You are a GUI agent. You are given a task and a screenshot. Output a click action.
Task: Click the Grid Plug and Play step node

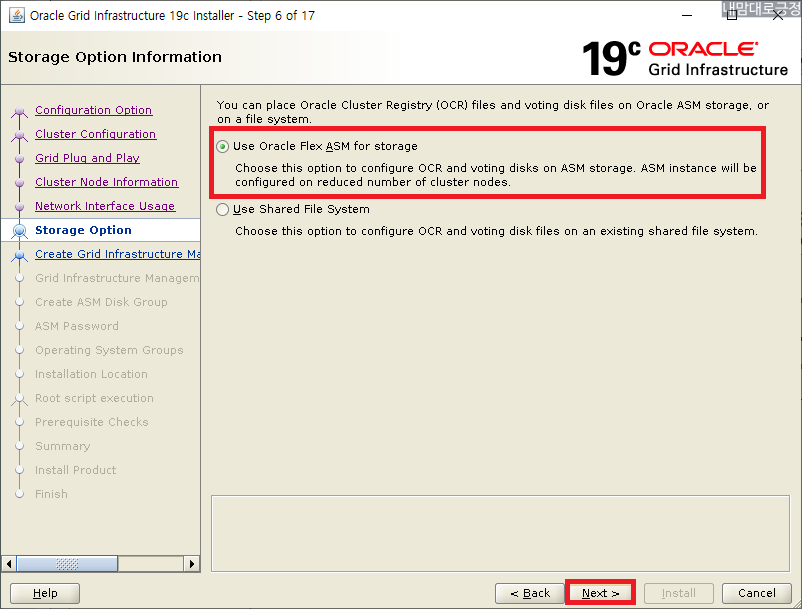pyautogui.click(x=19, y=159)
